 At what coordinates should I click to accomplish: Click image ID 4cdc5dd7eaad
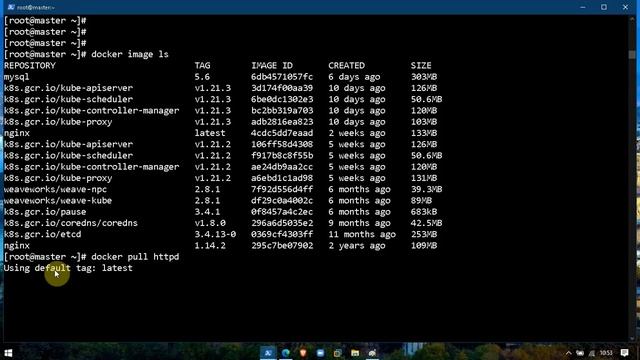coord(282,133)
